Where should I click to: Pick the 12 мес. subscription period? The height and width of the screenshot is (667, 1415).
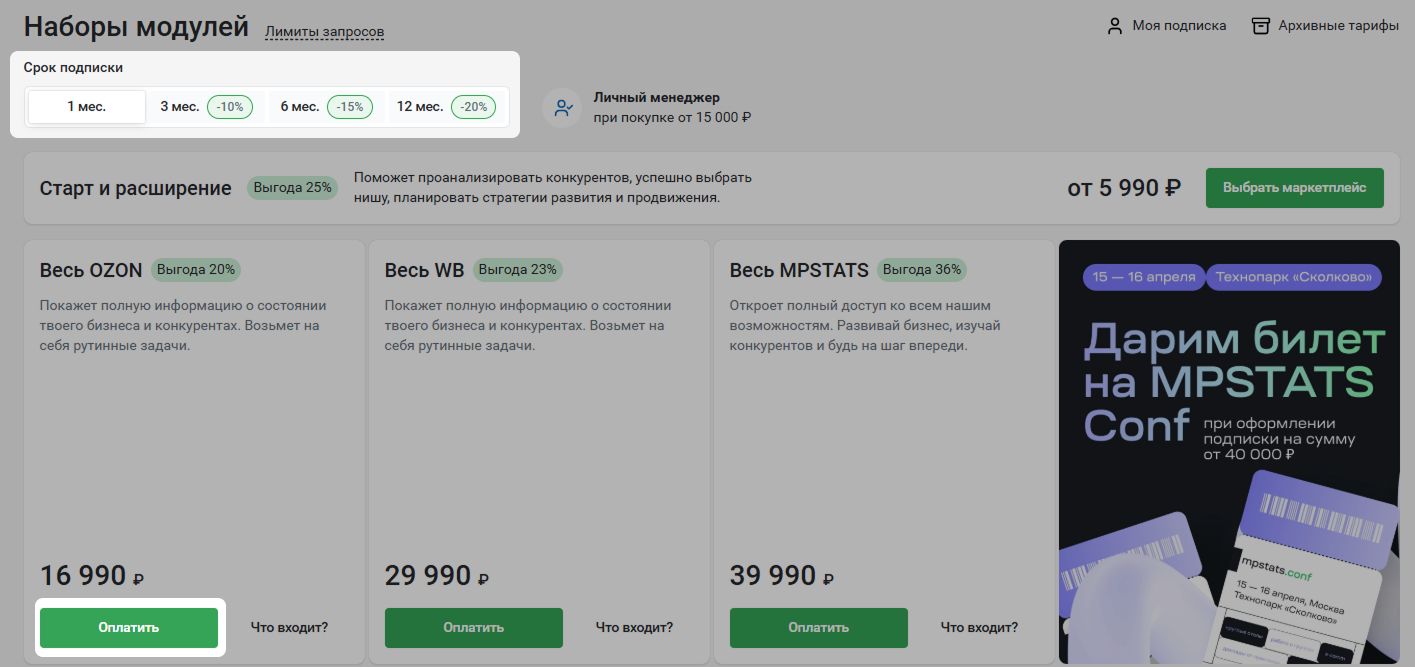(x=448, y=107)
